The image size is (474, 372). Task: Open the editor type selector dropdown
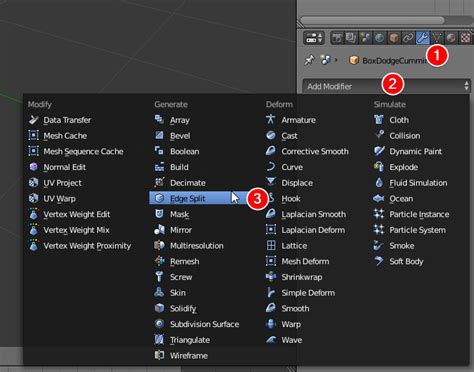pyautogui.click(x=314, y=38)
